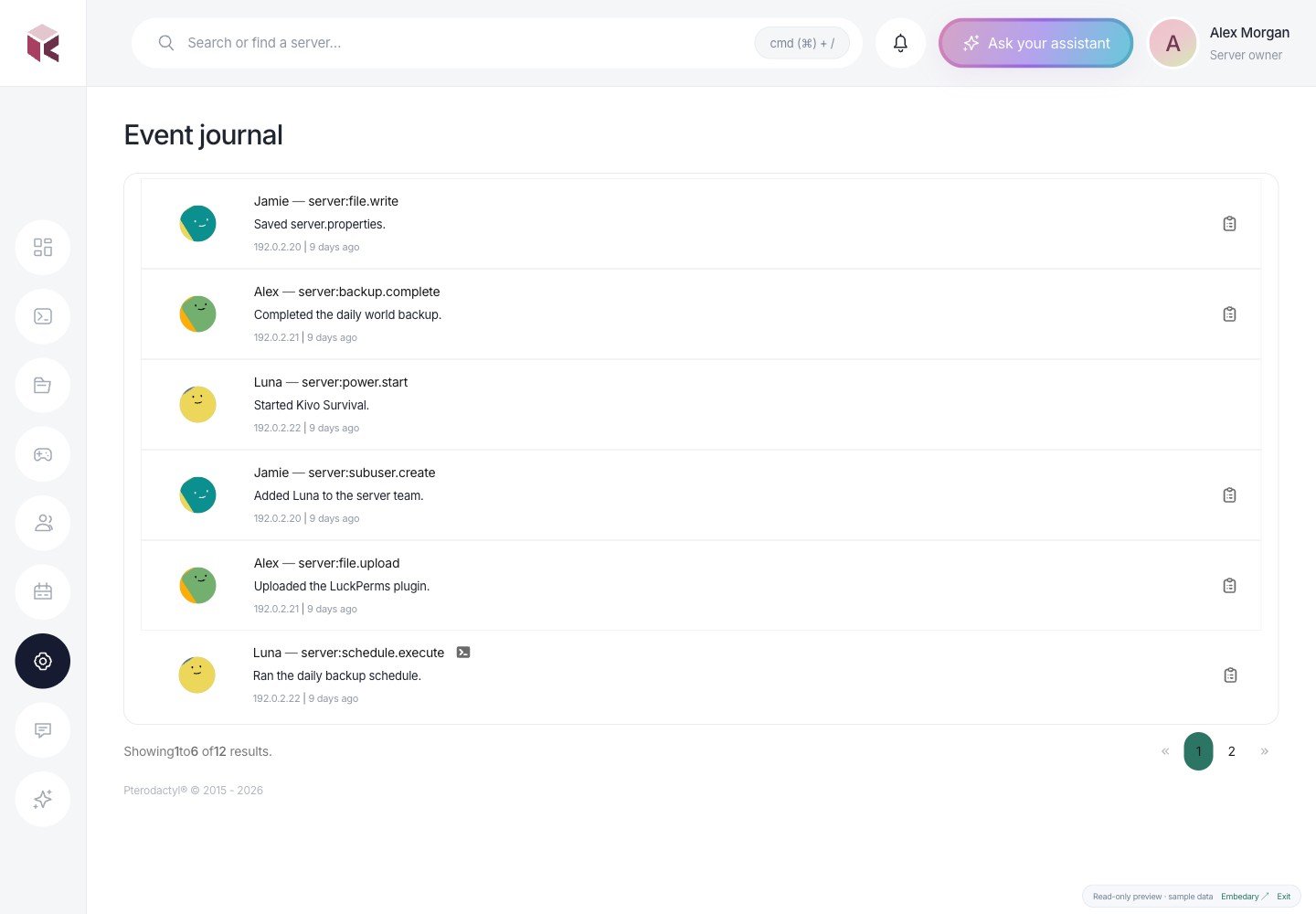This screenshot has width=1316, height=914.
Task: Open metadata clipboard for server:file.upload event
Action: [1229, 586]
